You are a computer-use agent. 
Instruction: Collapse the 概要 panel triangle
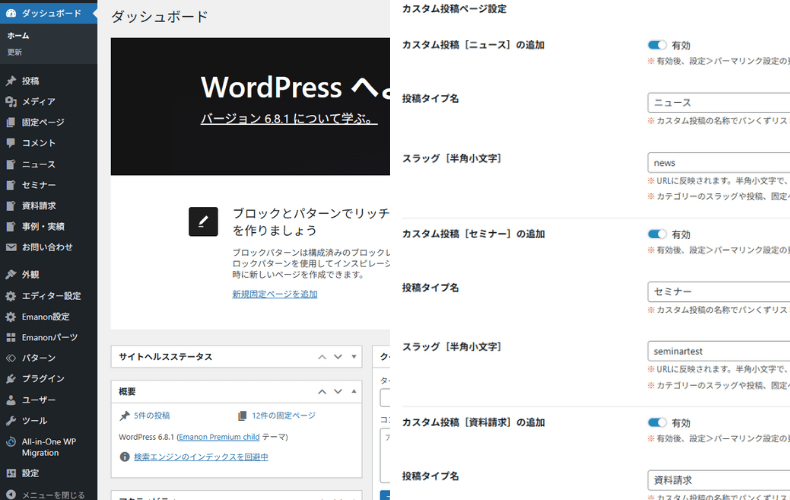(354, 391)
